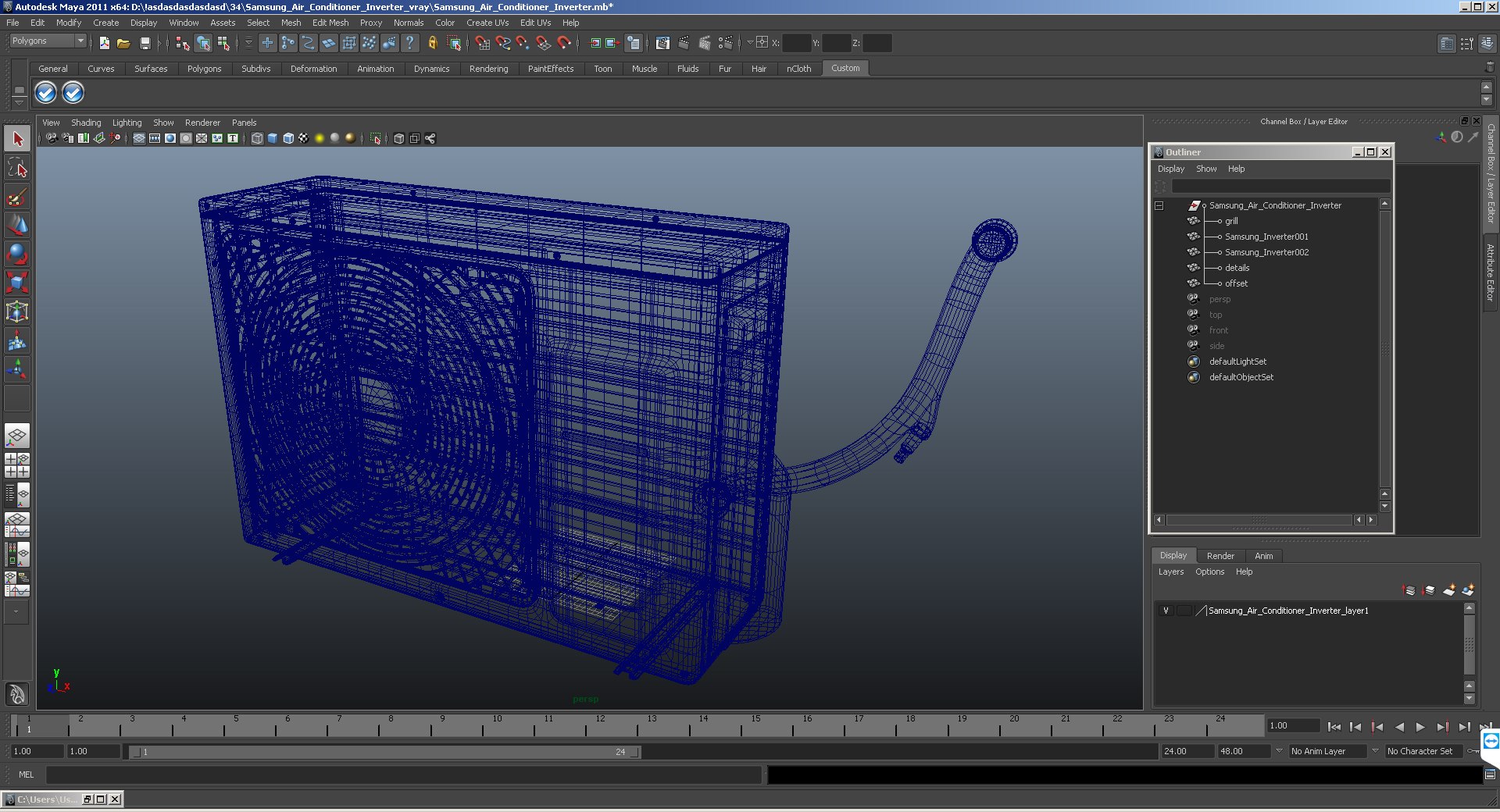Switch to the Rendering shelf tab

pyautogui.click(x=488, y=69)
